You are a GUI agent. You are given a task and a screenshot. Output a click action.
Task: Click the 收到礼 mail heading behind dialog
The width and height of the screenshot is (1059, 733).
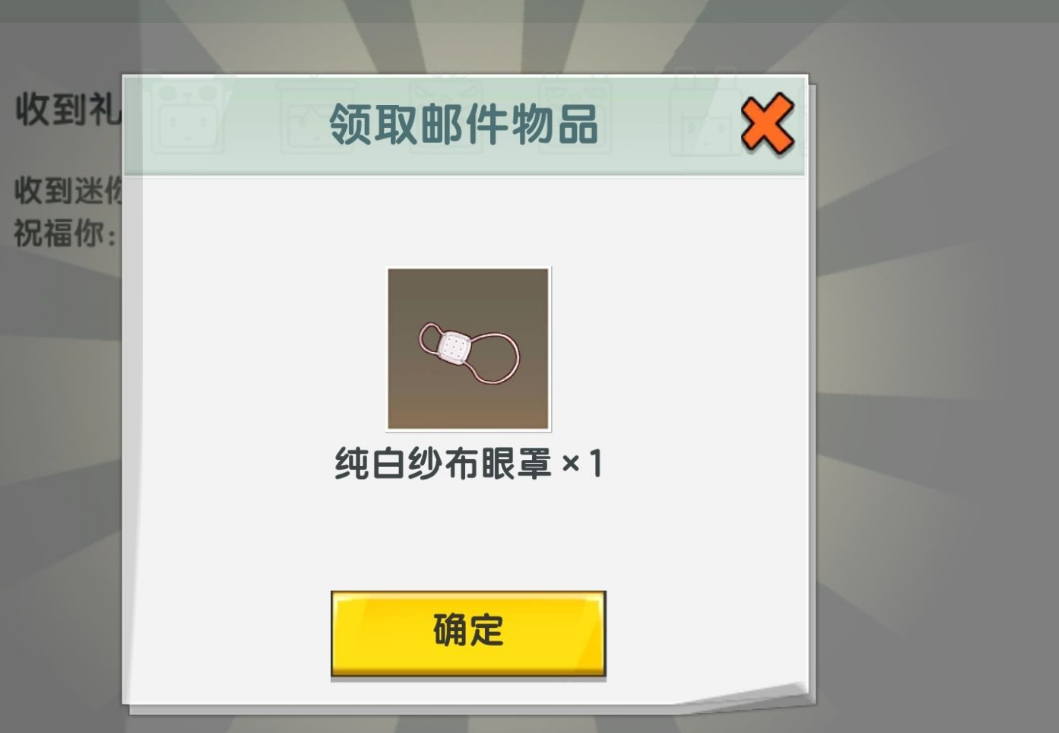pyautogui.click(x=68, y=109)
